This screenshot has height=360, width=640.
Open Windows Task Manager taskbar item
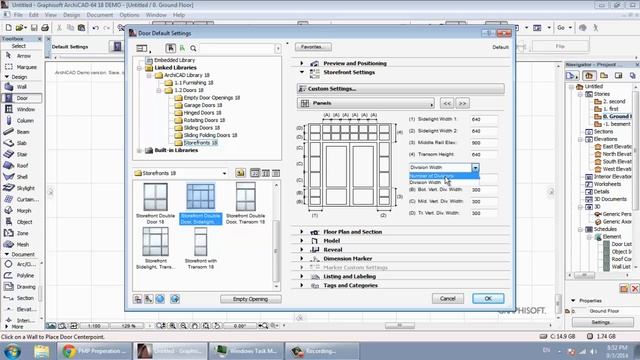246,351
